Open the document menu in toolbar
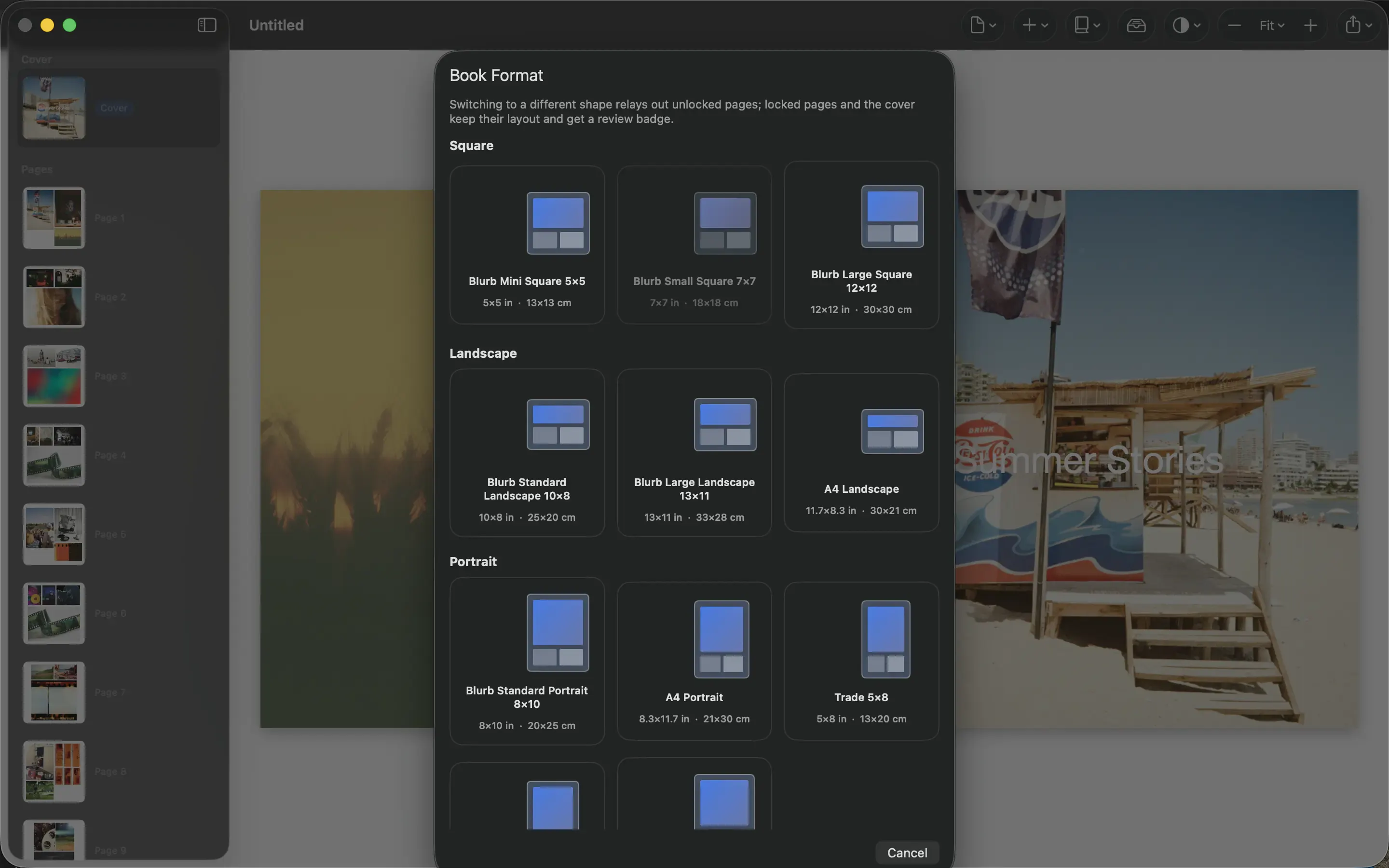The image size is (1389, 868). point(982,25)
